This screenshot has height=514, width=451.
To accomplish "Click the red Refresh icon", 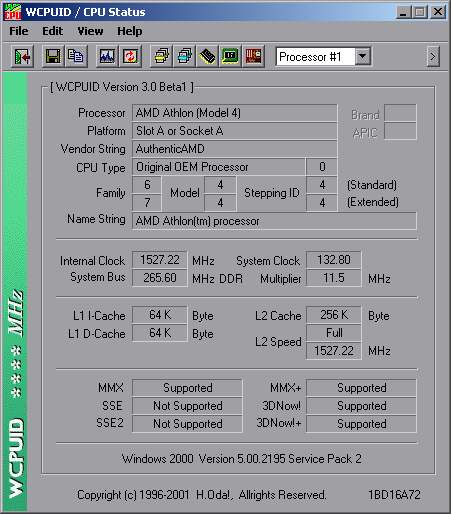I will (130, 56).
